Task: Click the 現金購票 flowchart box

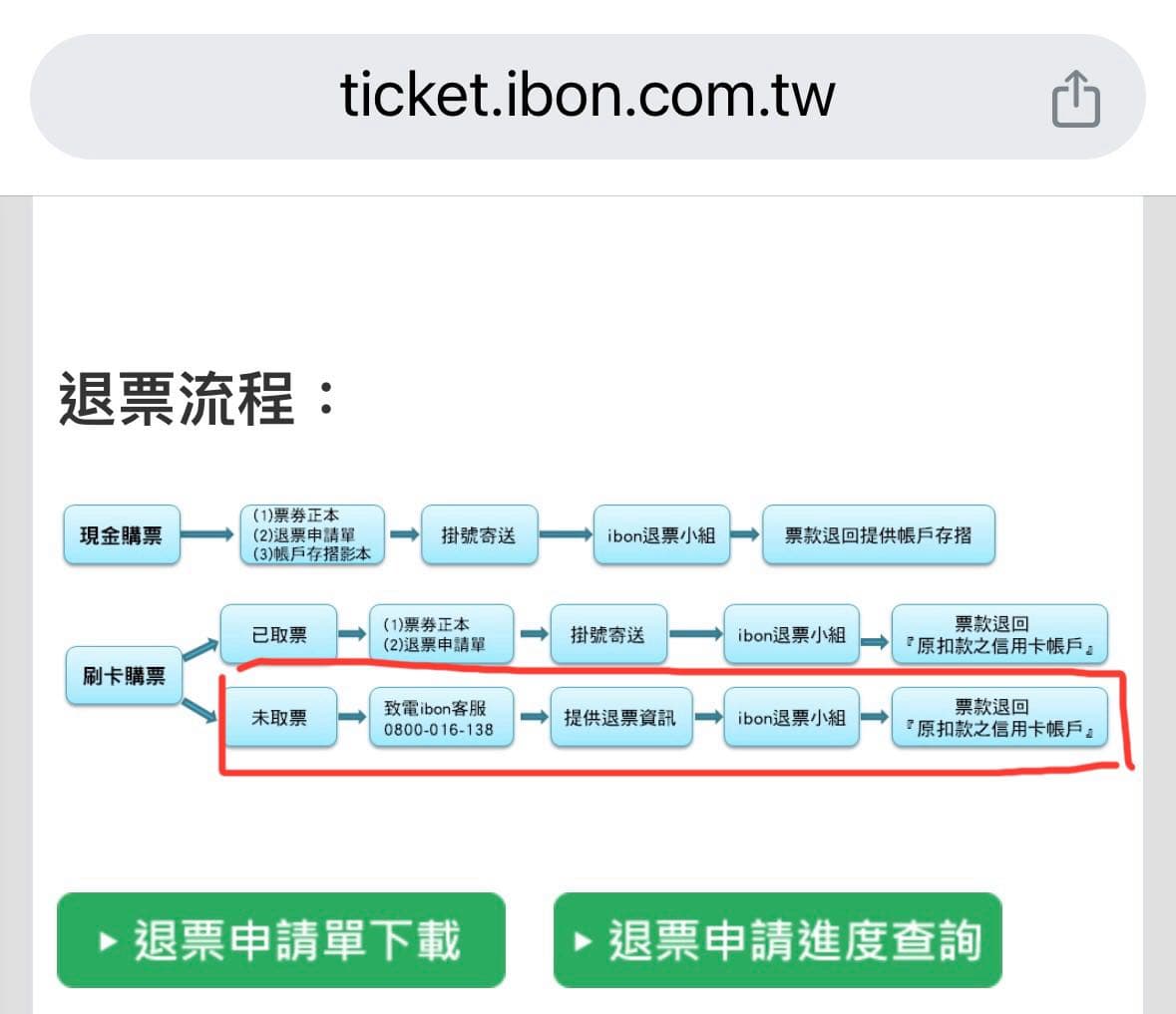Action: (x=122, y=535)
